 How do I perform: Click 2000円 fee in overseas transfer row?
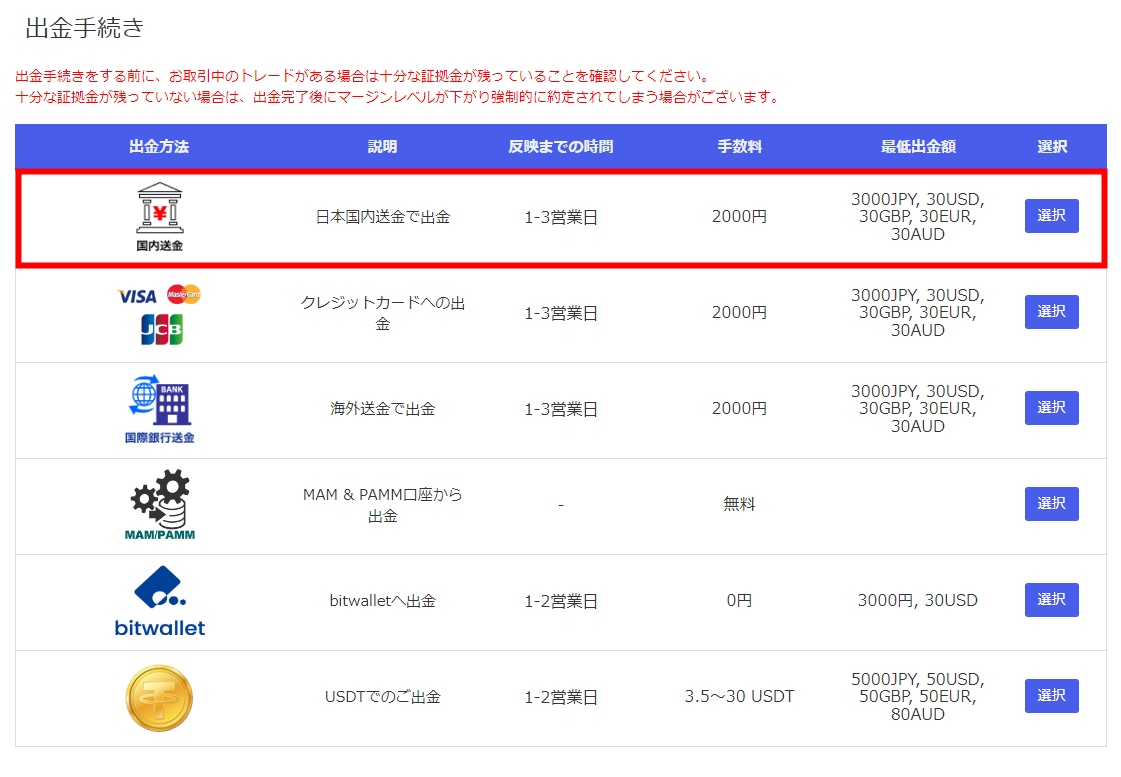(x=739, y=408)
